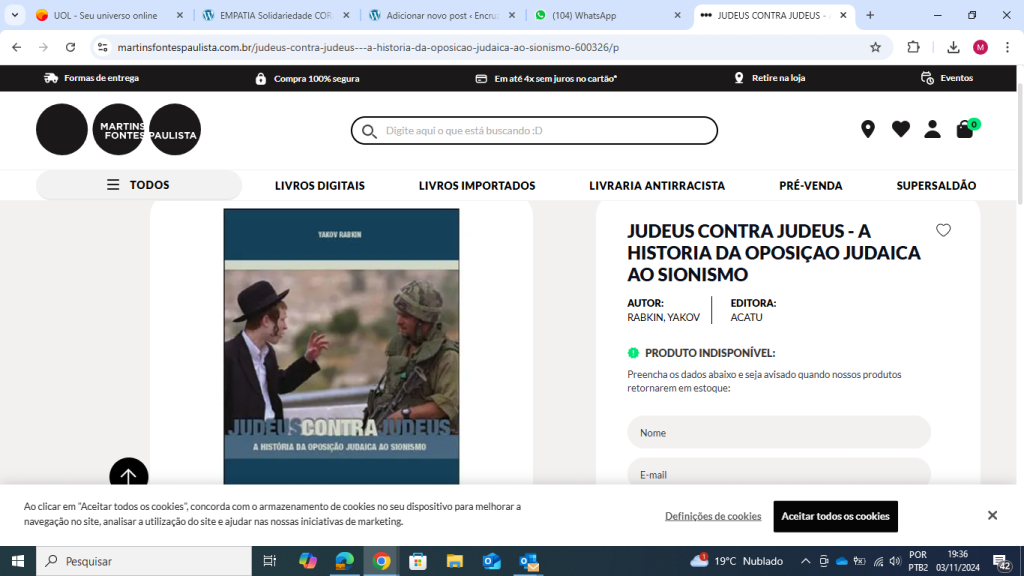
Task: Open the browser tab search dropdown
Action: (x=15, y=15)
